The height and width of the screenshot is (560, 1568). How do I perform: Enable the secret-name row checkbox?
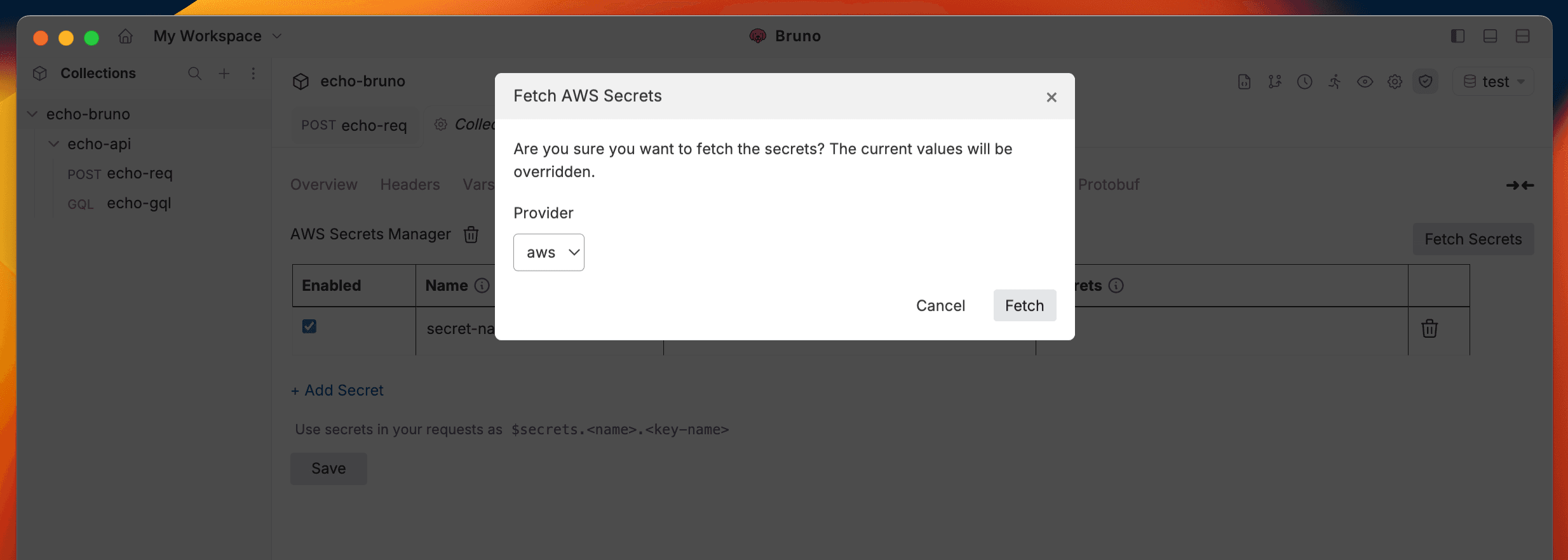[x=309, y=326]
